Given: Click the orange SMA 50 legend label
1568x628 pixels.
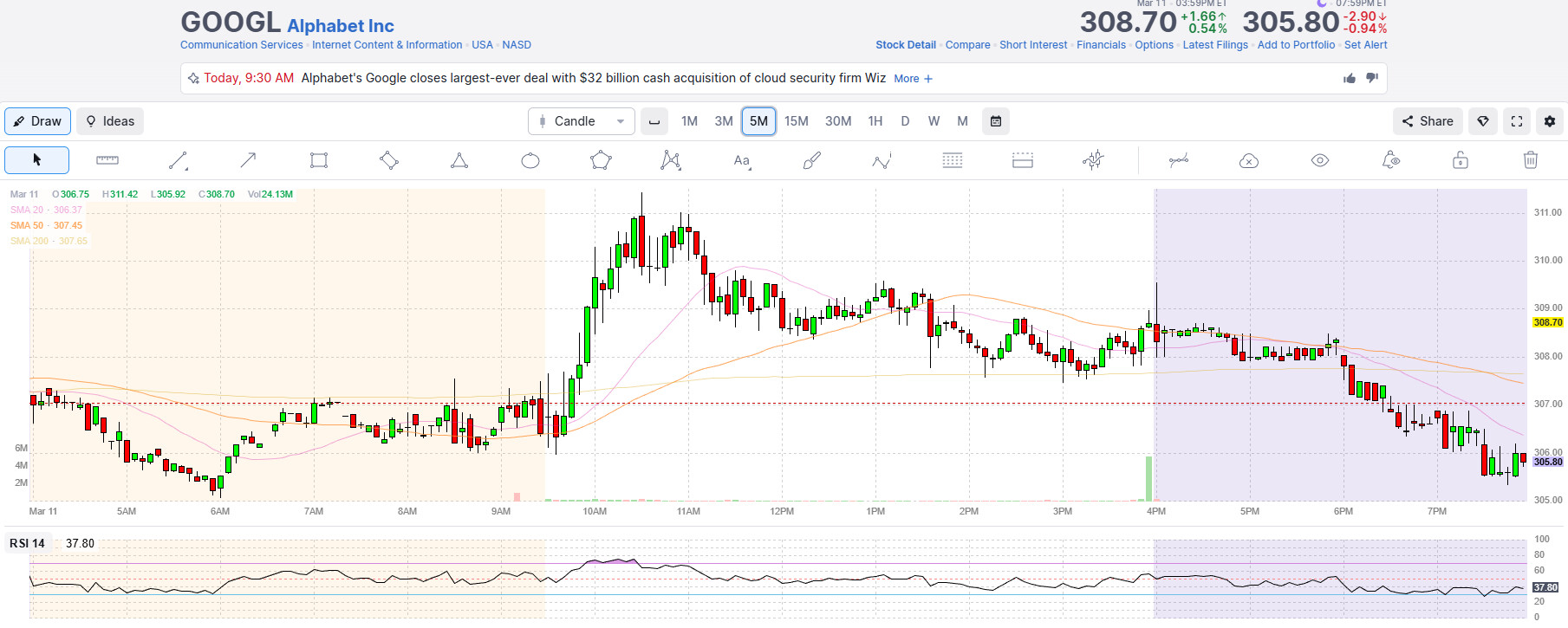Looking at the screenshot, I should pos(46,225).
